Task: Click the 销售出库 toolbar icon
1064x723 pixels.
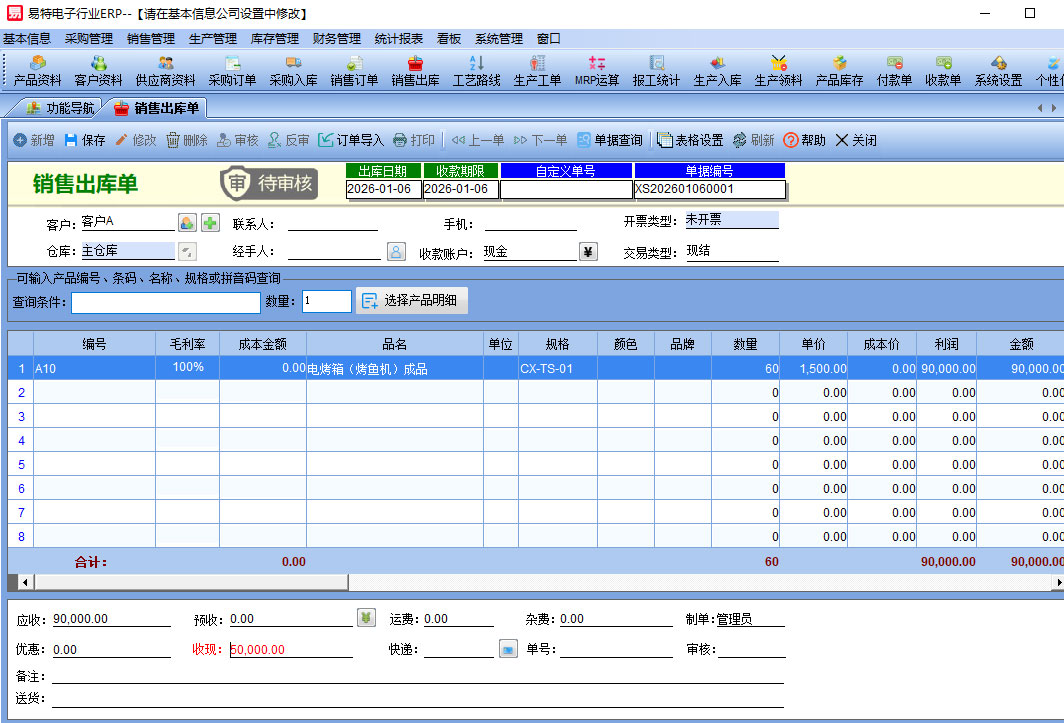Action: pyautogui.click(x=415, y=70)
